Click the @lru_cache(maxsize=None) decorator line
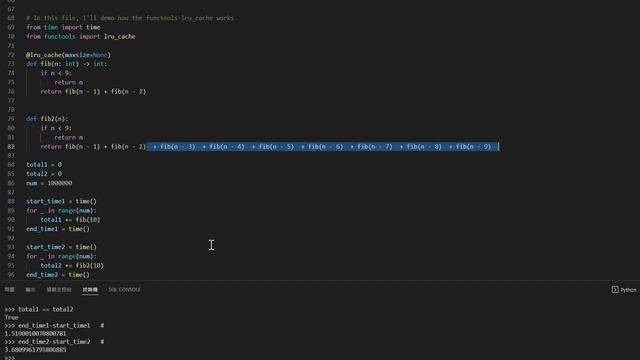 [x=68, y=55]
